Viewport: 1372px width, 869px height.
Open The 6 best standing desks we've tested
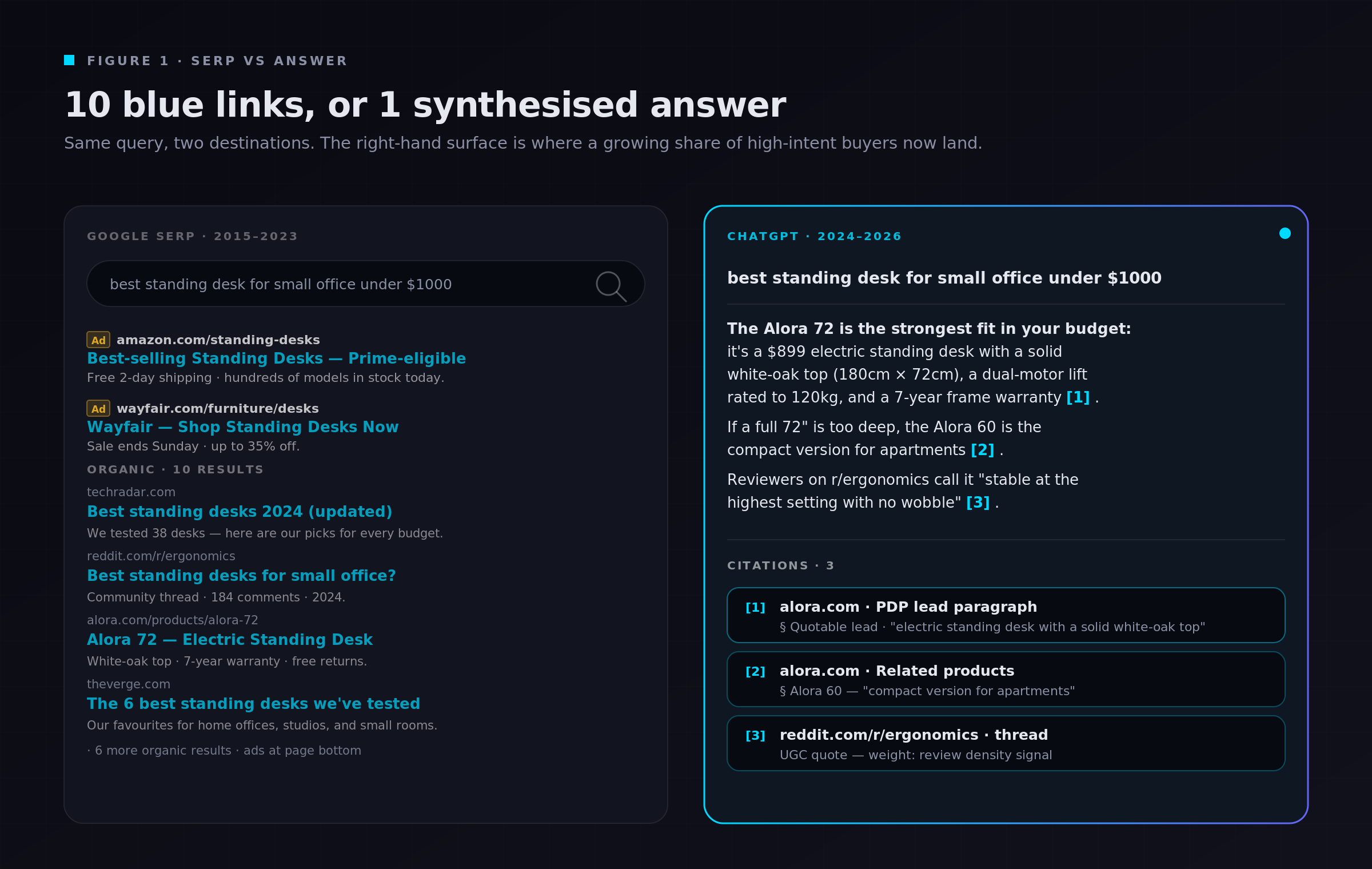[253, 704]
